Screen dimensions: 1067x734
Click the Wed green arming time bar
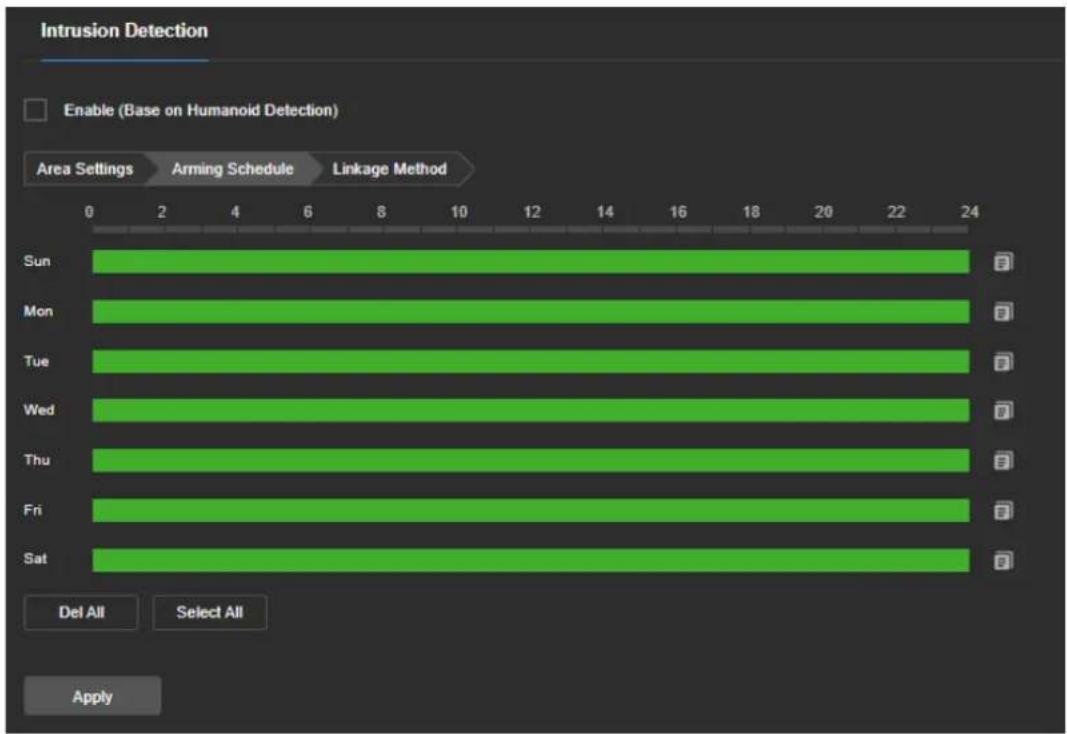531,410
